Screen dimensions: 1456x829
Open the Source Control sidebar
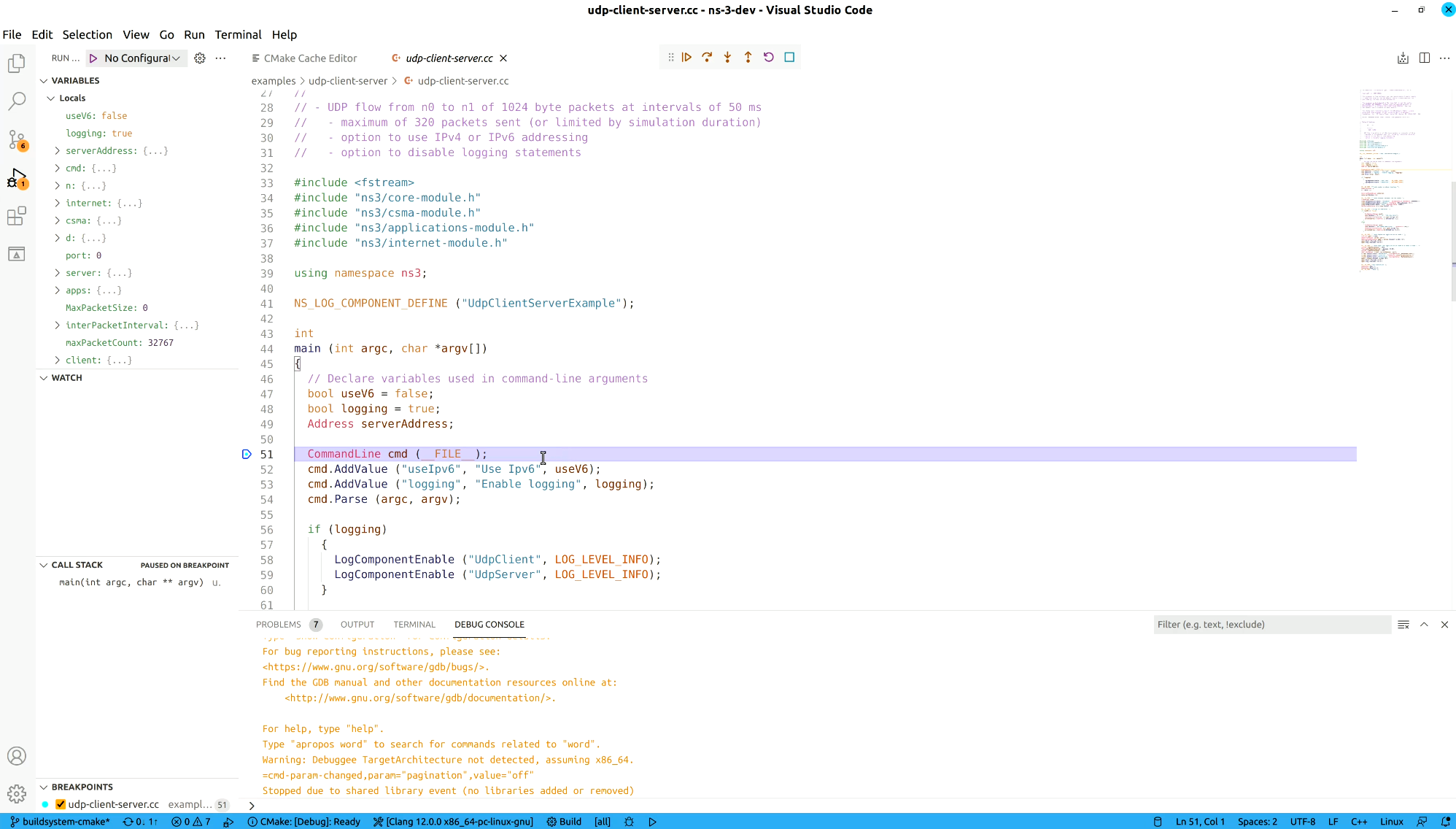tap(17, 140)
